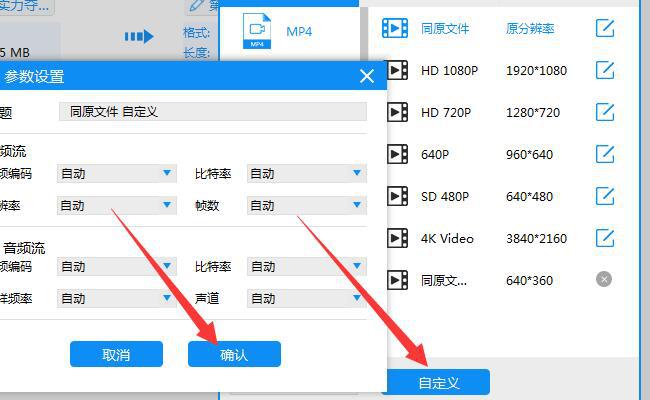Click edit icon for HD 1080P preset
Image resolution: width=650 pixels, height=400 pixels.
605,70
